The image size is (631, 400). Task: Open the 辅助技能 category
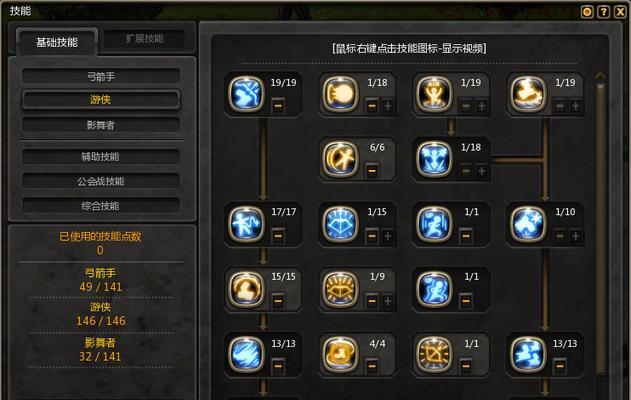(x=101, y=156)
